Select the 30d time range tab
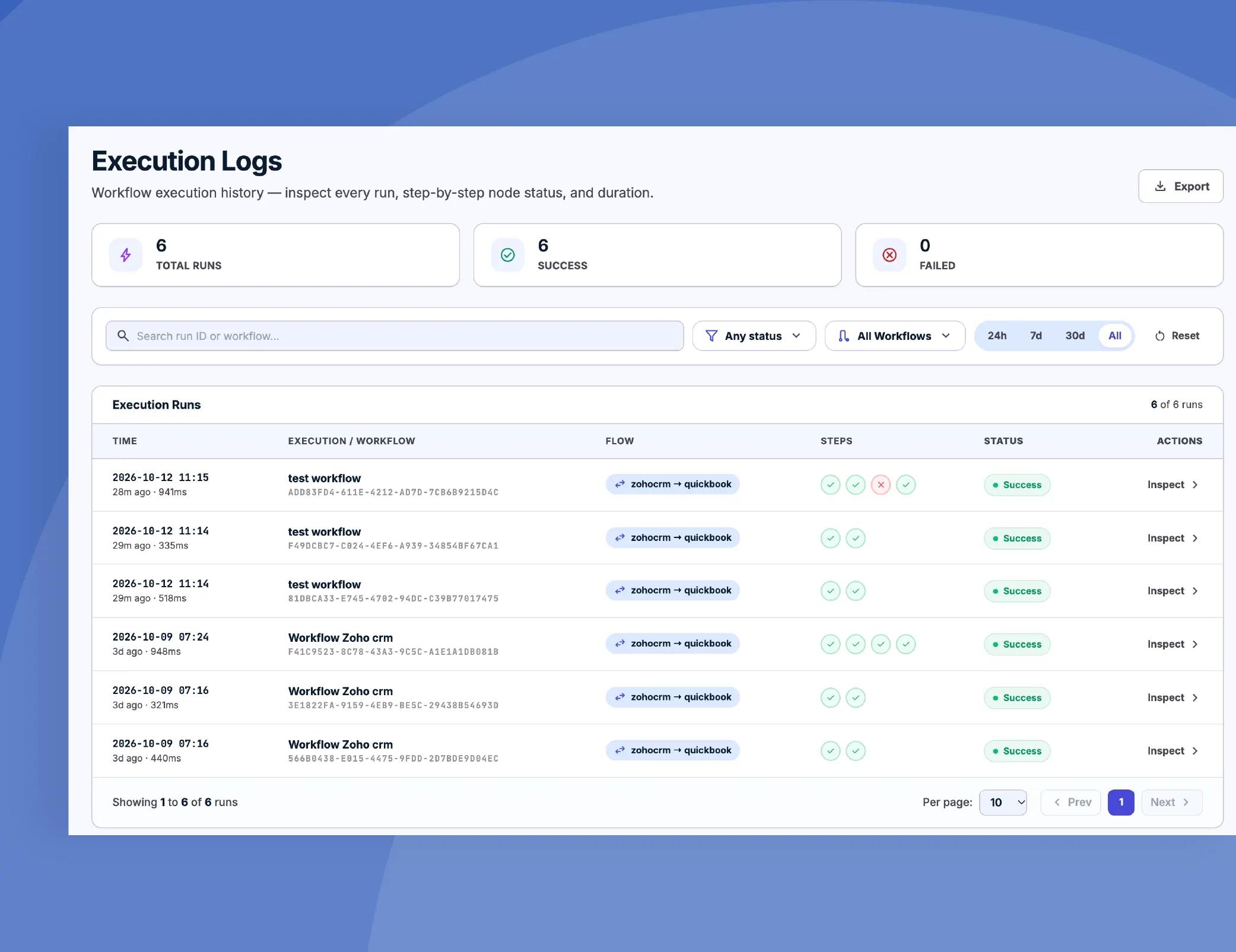Screen dimensions: 1236x952 [1075, 336]
